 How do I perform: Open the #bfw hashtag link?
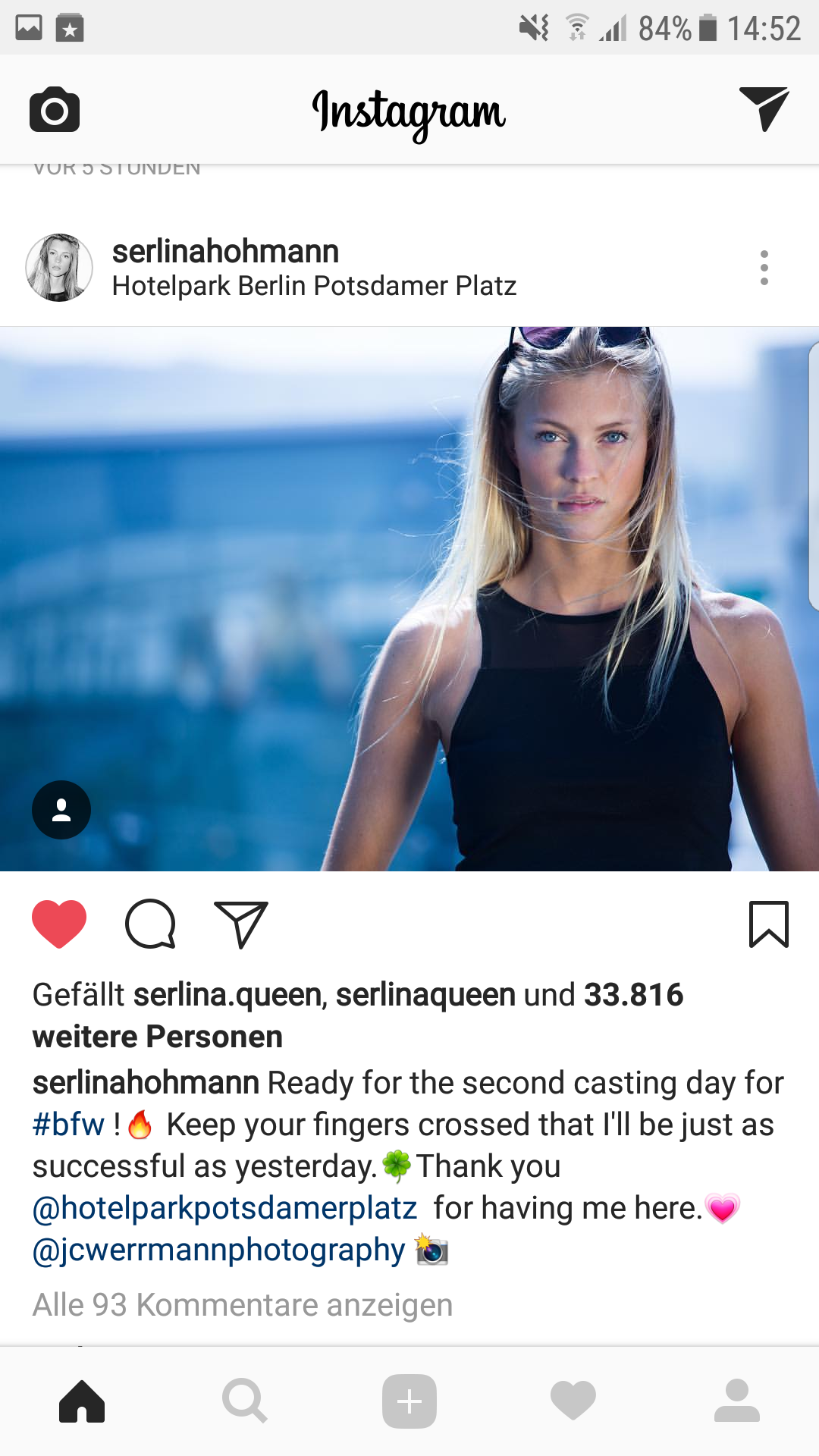pyautogui.click(x=68, y=1125)
